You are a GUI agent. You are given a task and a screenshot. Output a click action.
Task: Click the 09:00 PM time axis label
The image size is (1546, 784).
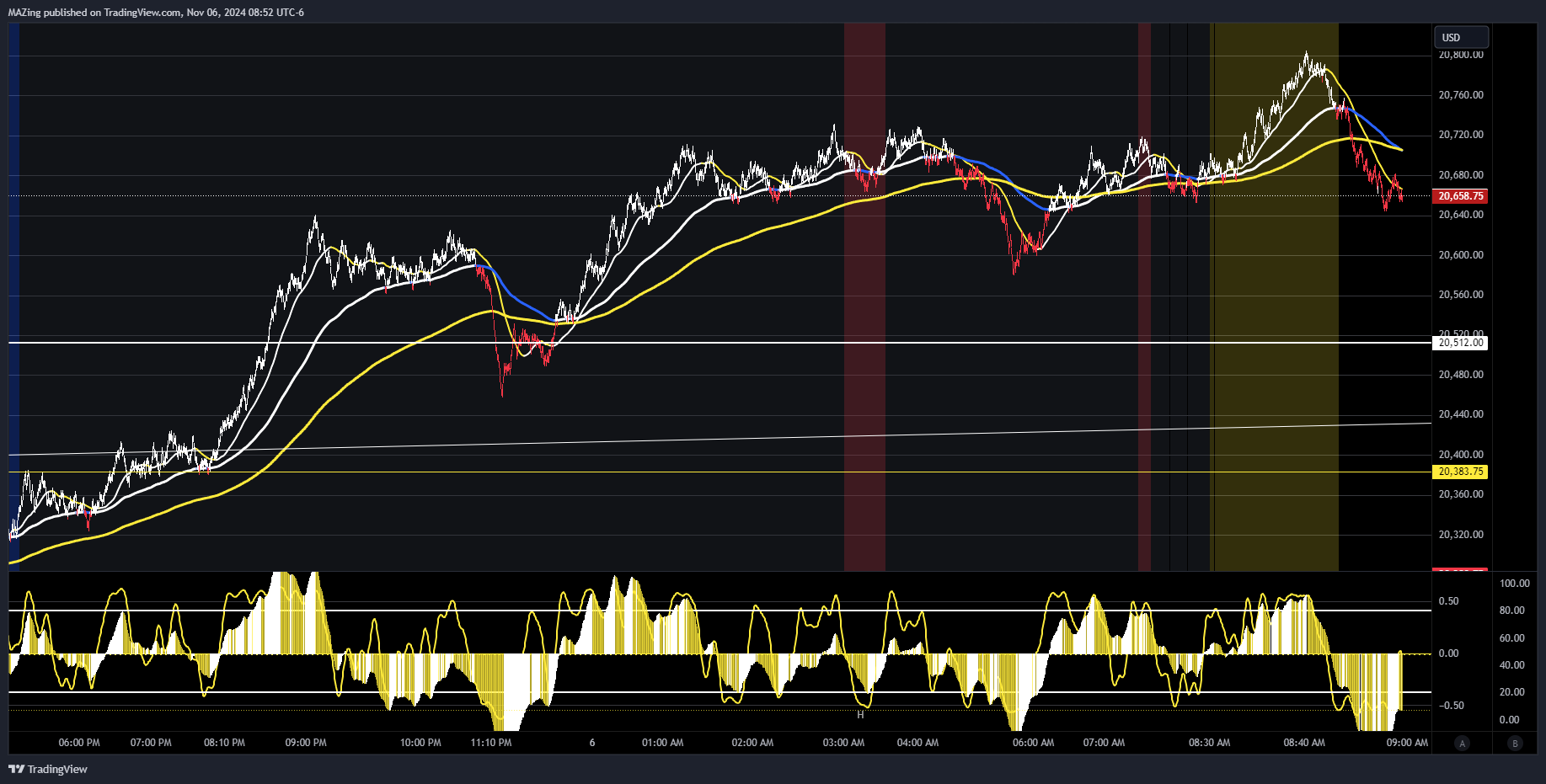(x=306, y=743)
